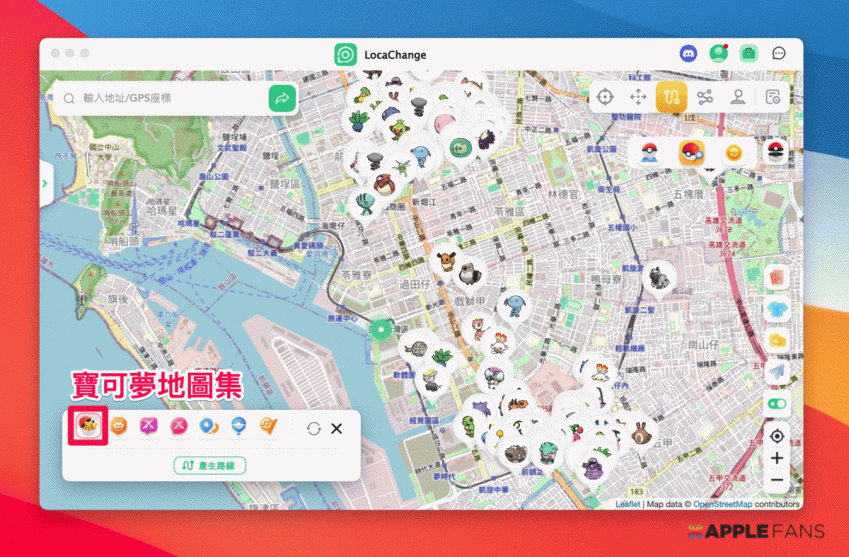This screenshot has width=849, height=557.
Task: Center map on current location target
Action: pyautogui.click(x=777, y=437)
